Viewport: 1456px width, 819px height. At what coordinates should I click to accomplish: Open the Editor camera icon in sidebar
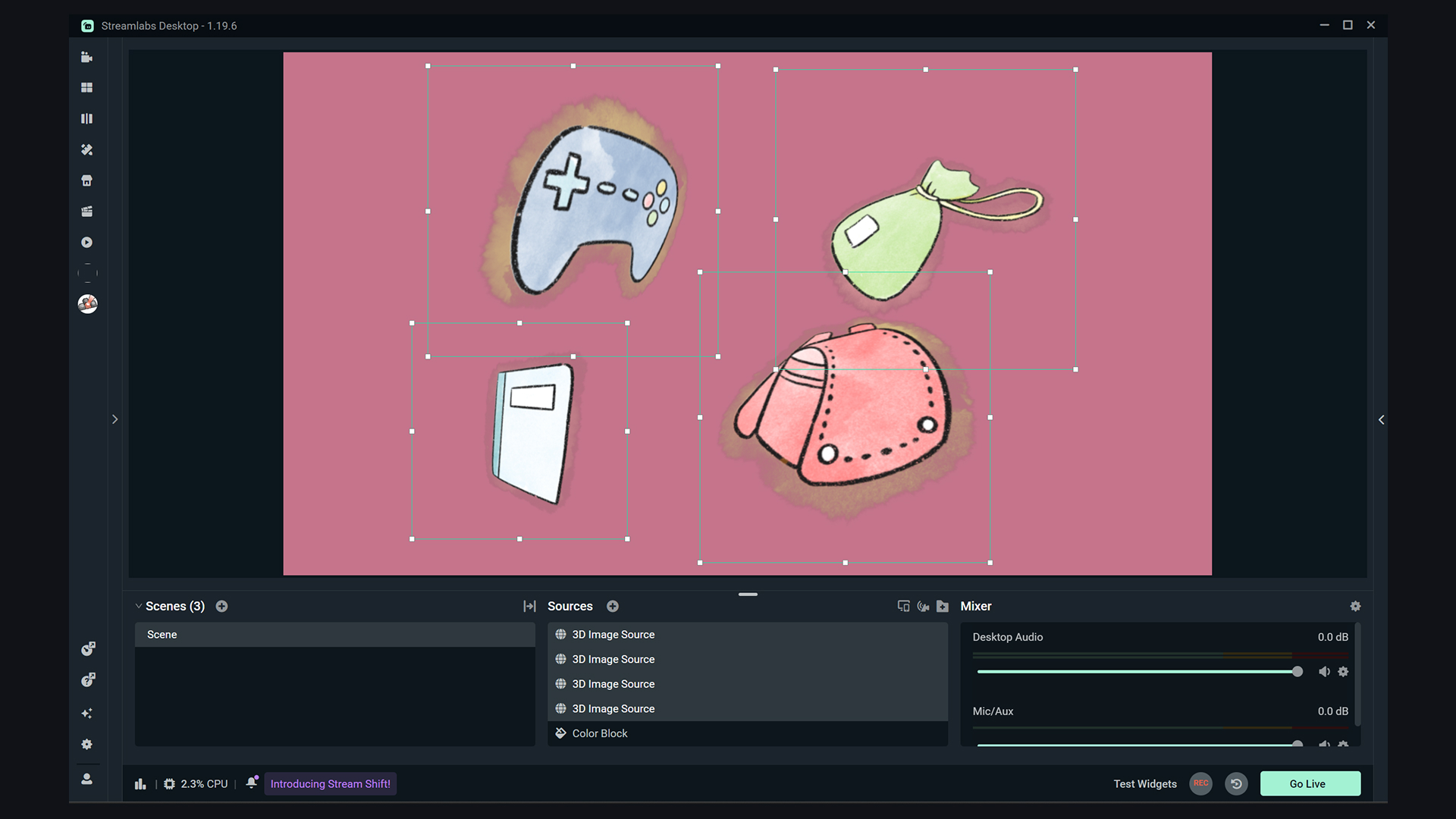click(x=86, y=57)
